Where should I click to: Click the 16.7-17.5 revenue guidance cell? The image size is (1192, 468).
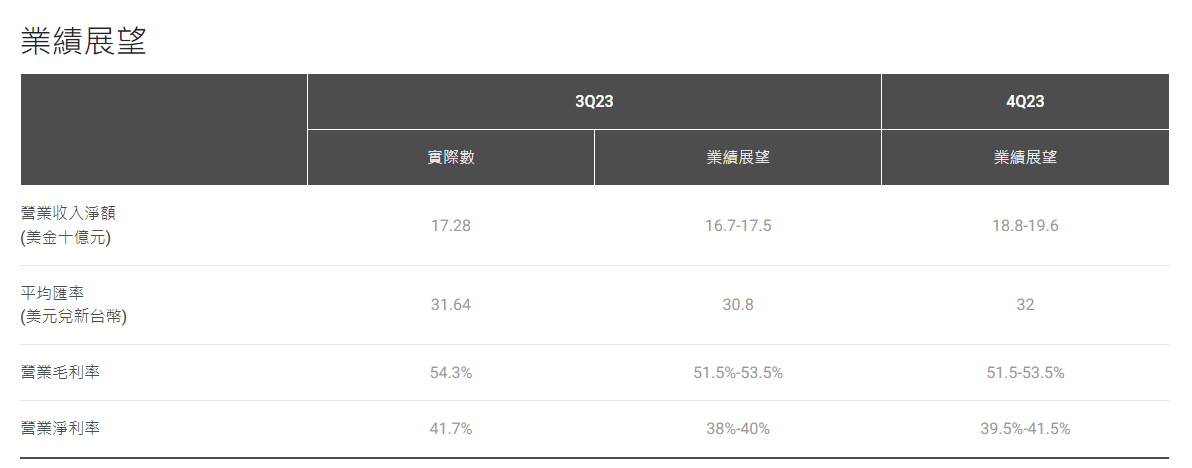(738, 226)
